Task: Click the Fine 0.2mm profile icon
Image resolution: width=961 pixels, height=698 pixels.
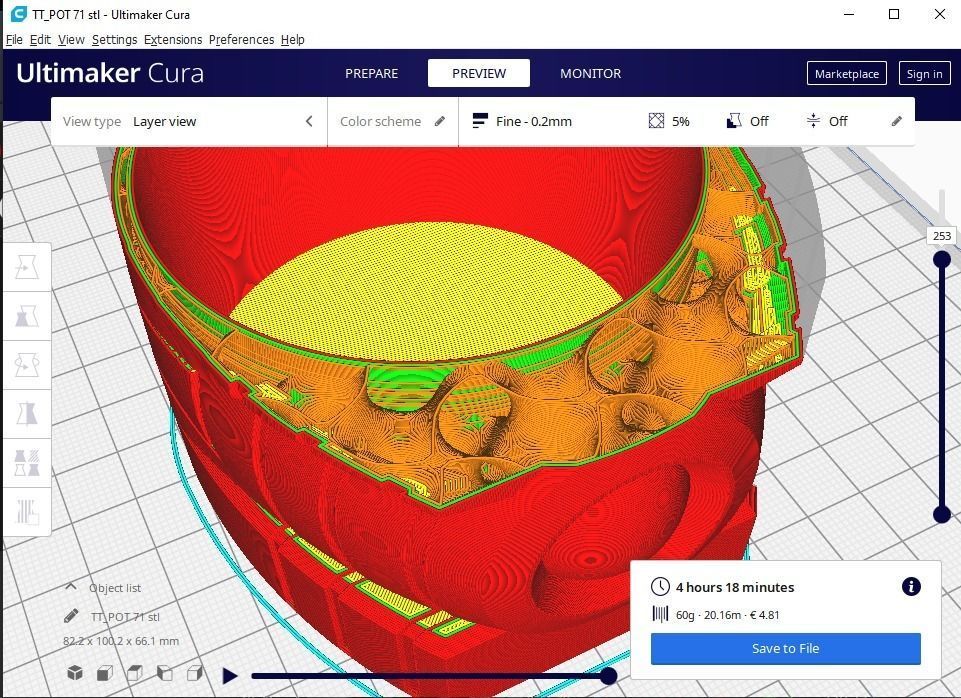Action: [x=480, y=121]
